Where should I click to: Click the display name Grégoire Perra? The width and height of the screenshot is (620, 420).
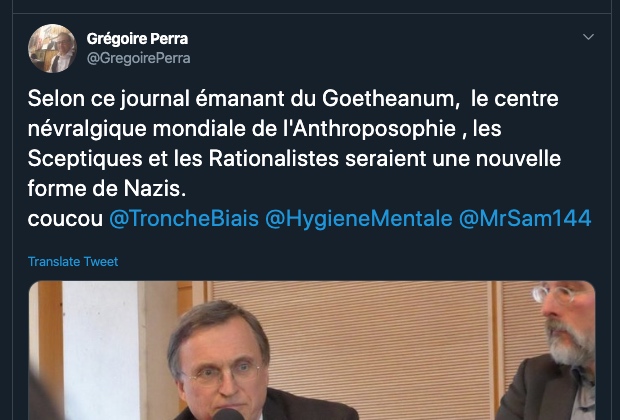(137, 39)
